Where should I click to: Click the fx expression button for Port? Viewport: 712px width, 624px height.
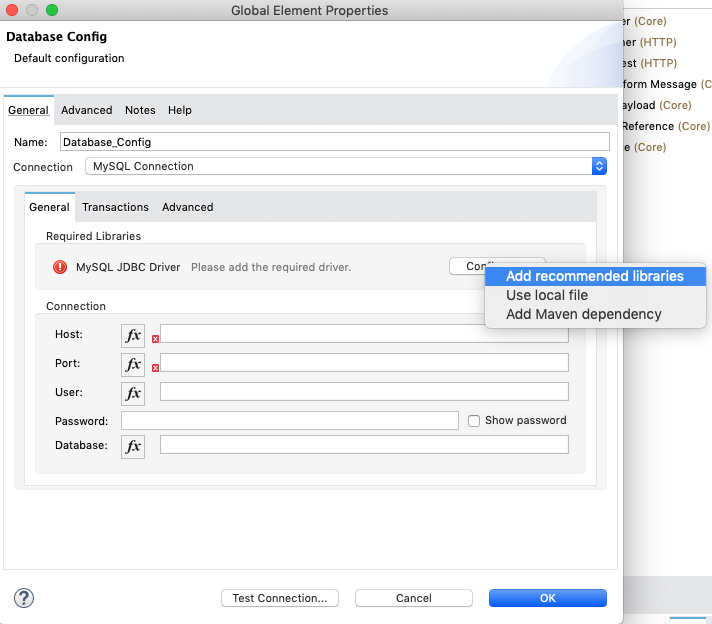[x=133, y=364]
